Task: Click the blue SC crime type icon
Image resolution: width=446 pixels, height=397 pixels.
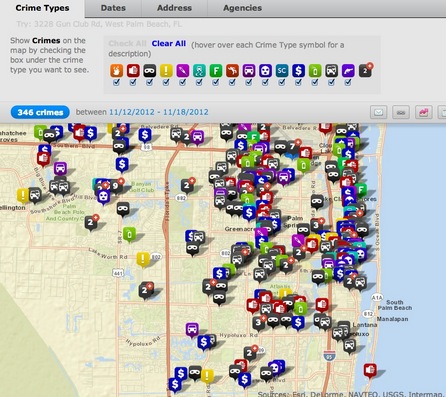Action: point(282,71)
